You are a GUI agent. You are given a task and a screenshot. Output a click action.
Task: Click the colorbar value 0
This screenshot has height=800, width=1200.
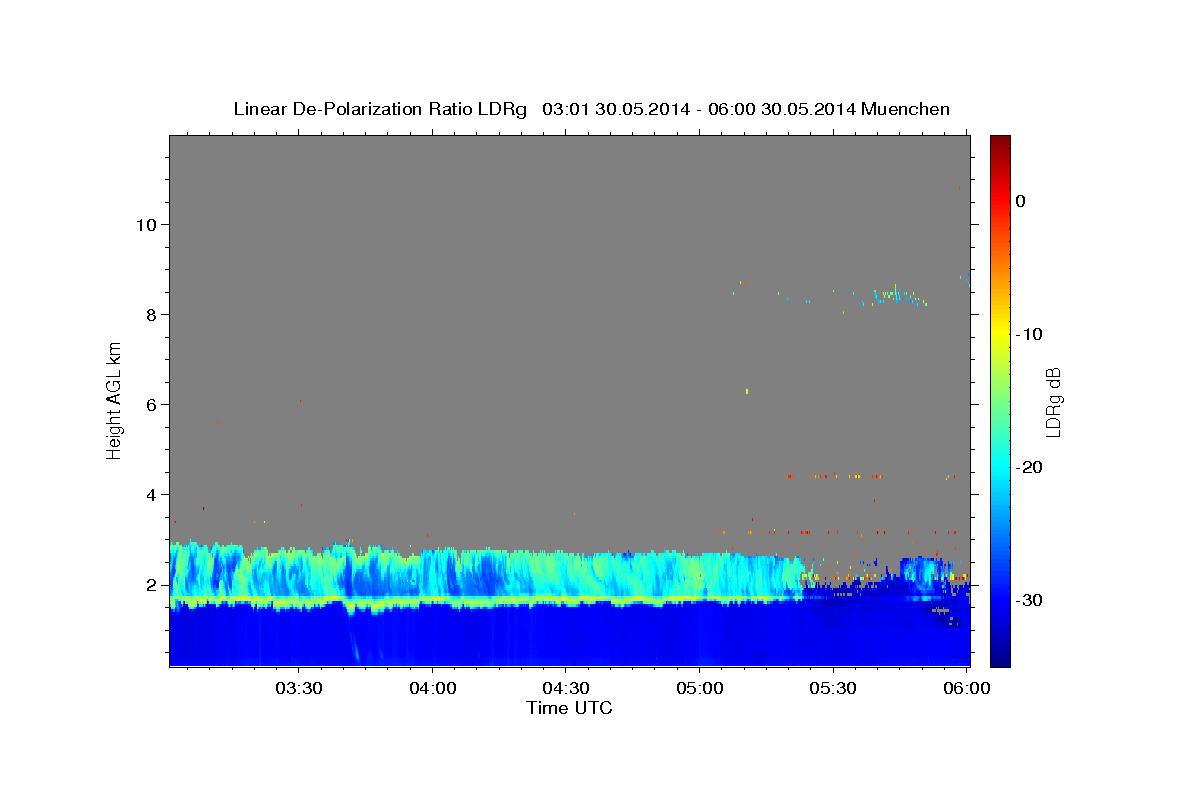[1021, 201]
